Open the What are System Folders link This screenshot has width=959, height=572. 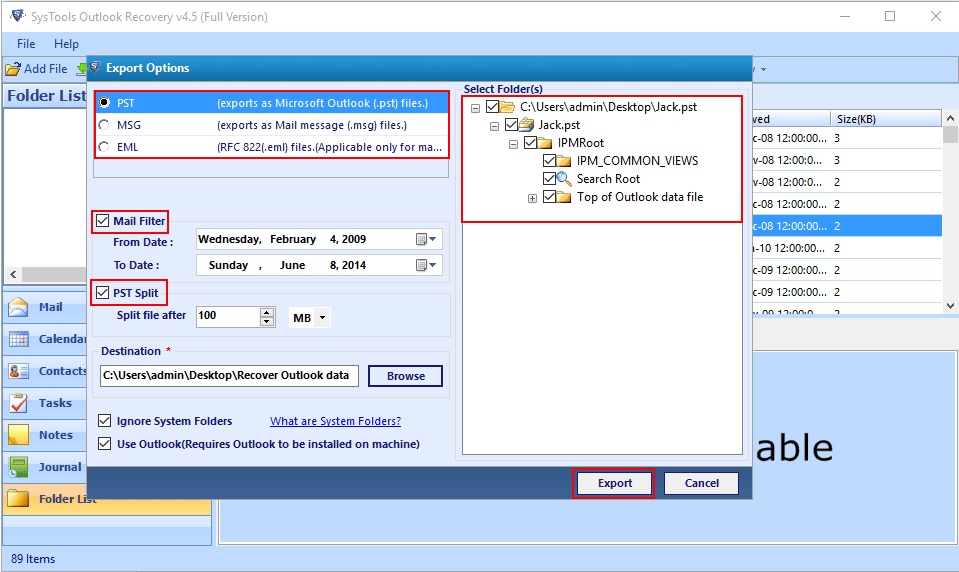(x=335, y=421)
